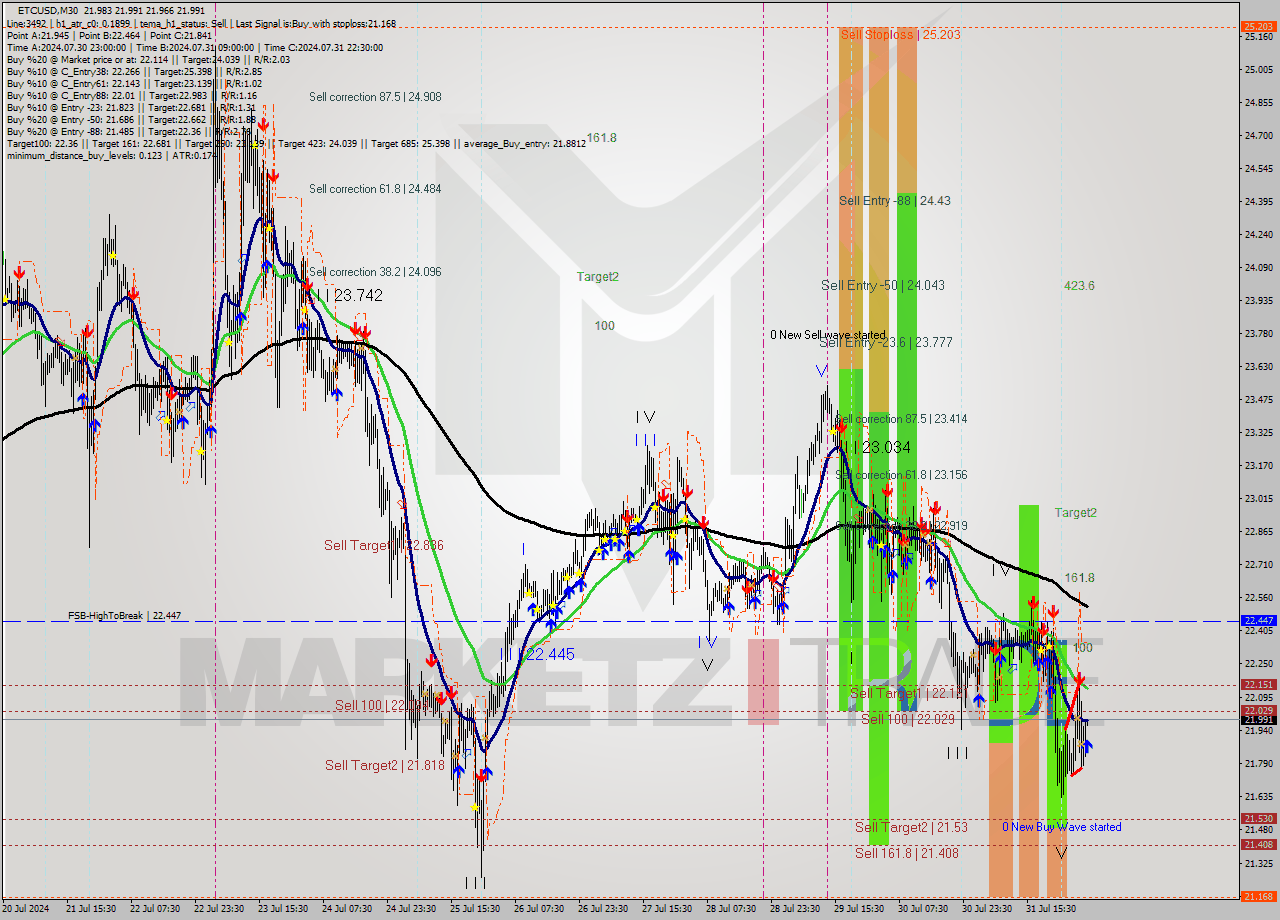Click the 'Sell correction 87.5 | 24.908' label

[375, 97]
